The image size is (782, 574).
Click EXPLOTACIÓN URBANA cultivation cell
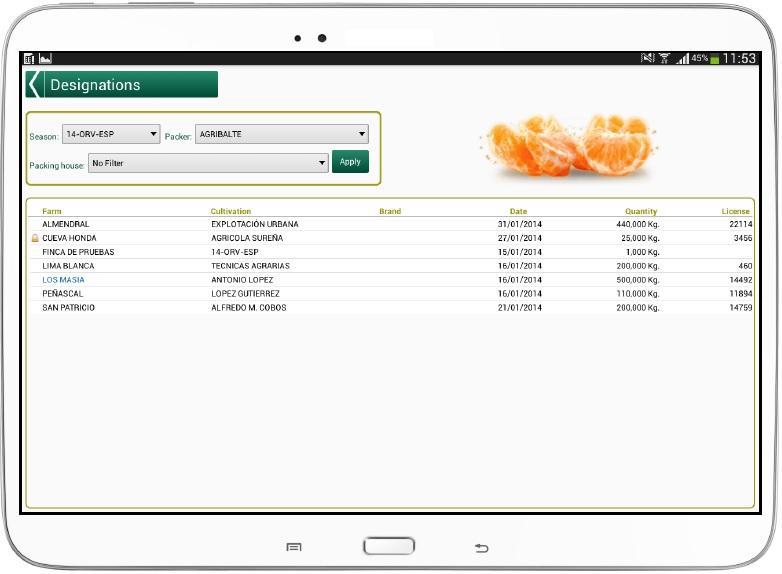click(x=255, y=224)
